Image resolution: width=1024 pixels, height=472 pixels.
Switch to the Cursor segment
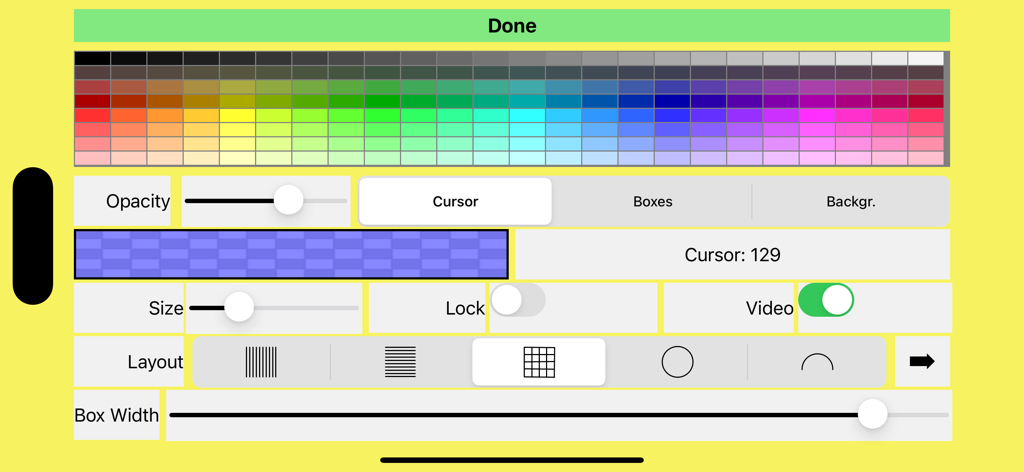pos(455,202)
